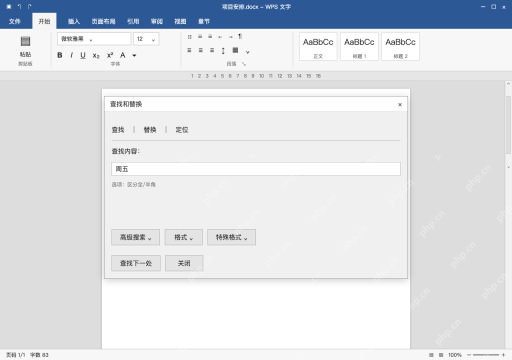Click the 100% zoom level
The image size is (512, 360).
455,355
